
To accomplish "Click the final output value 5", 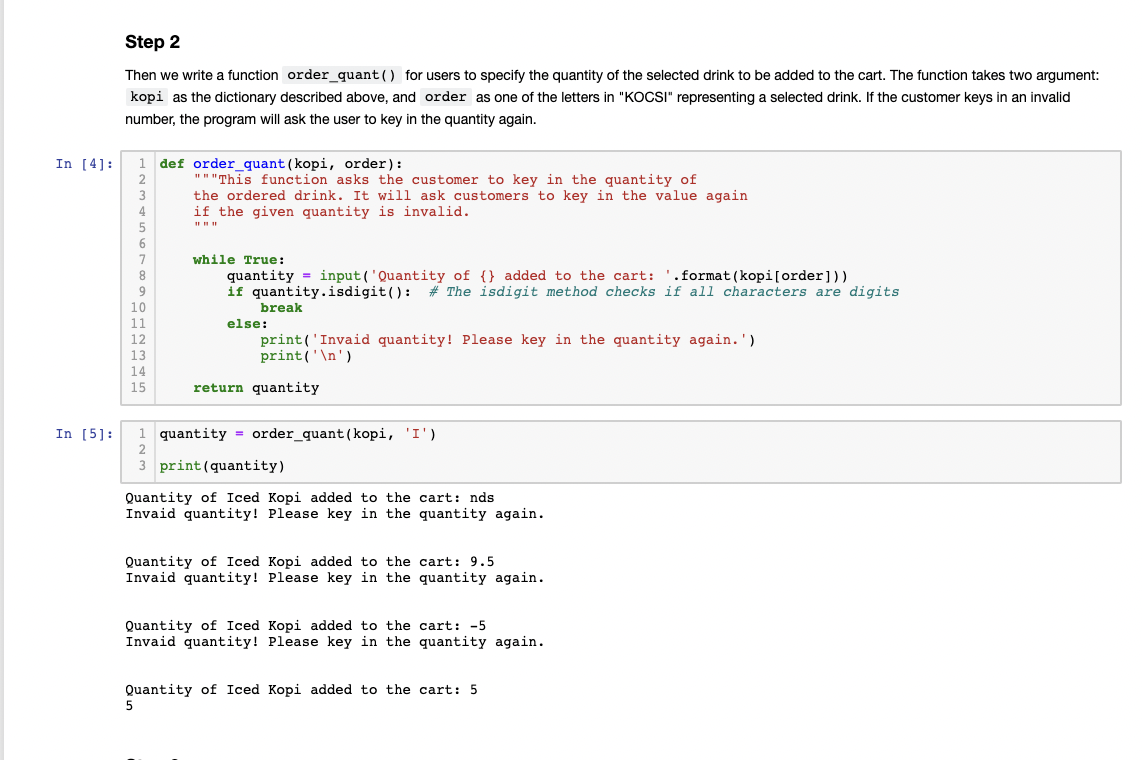I will click(128, 705).
